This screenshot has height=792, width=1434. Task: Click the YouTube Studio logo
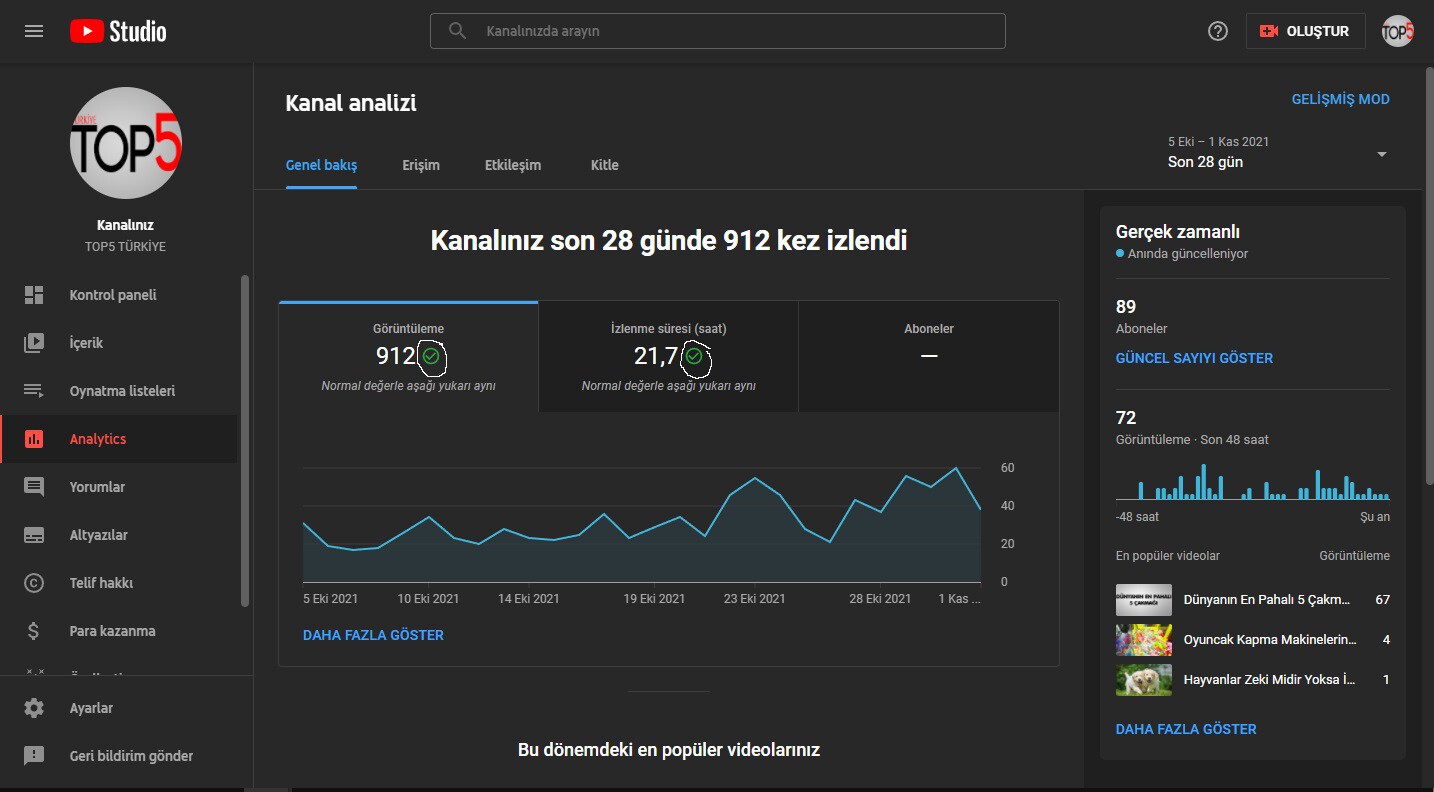(x=118, y=31)
